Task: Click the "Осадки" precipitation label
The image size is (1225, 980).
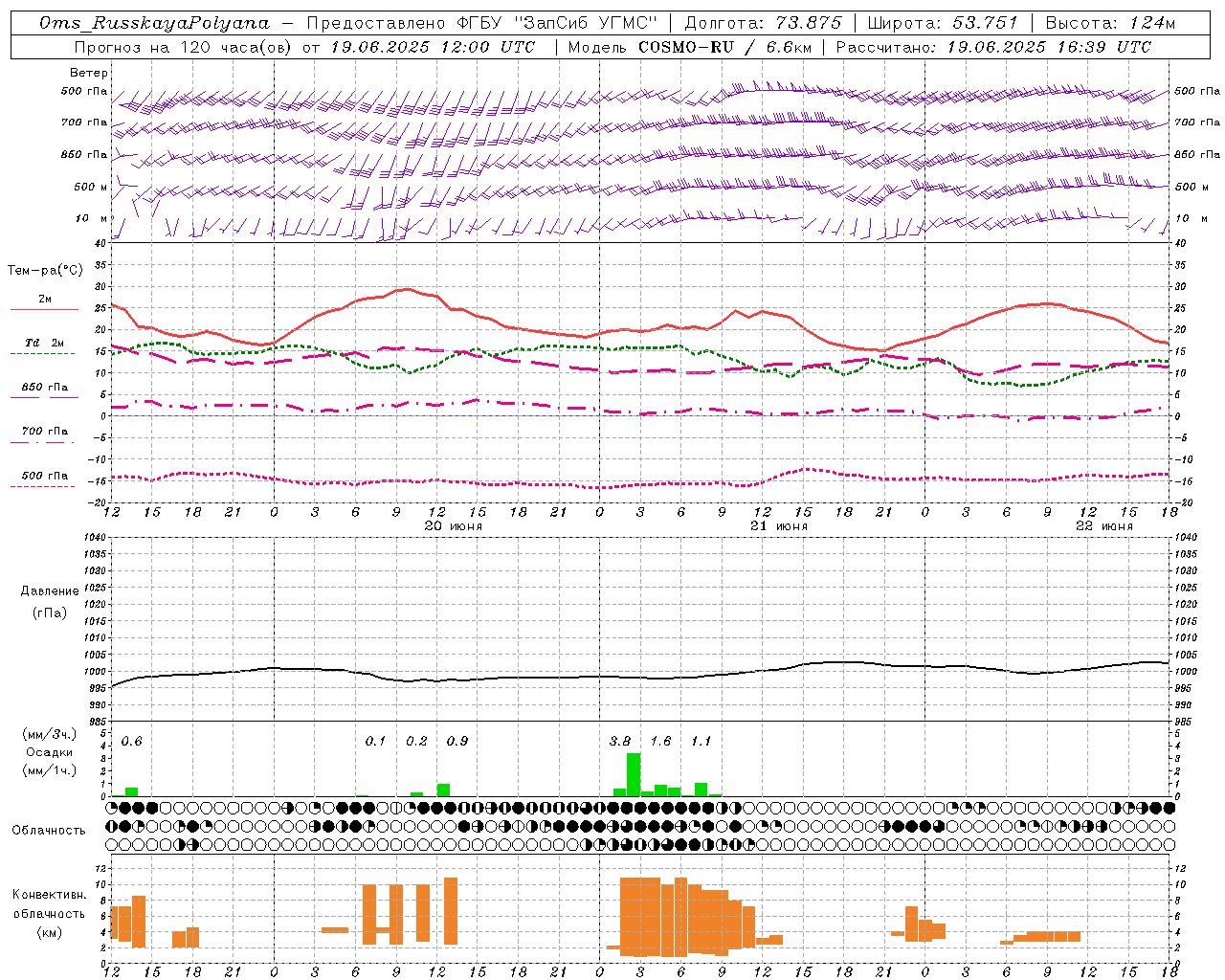Action: pos(50,752)
